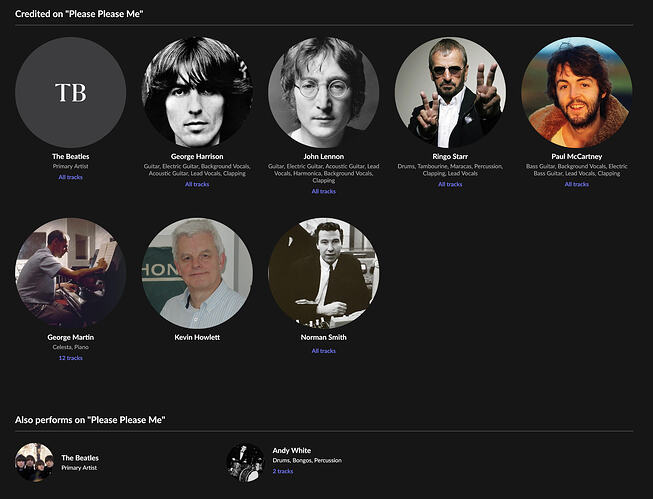Click George Harrison's portrait photo
Viewport: 653px width, 499px height.
pyautogui.click(x=197, y=92)
